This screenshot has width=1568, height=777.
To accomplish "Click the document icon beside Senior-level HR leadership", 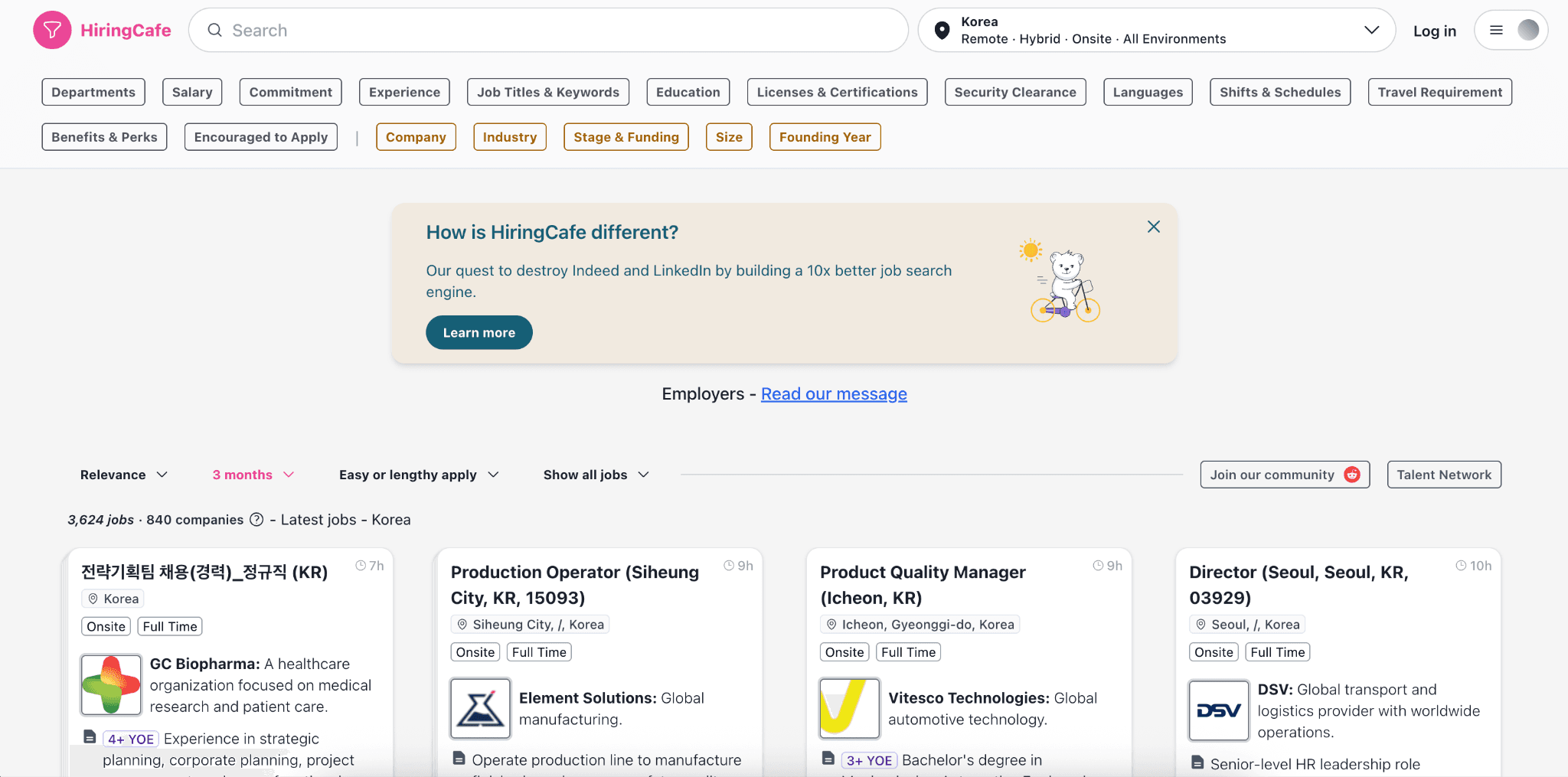I will [x=1197, y=762].
